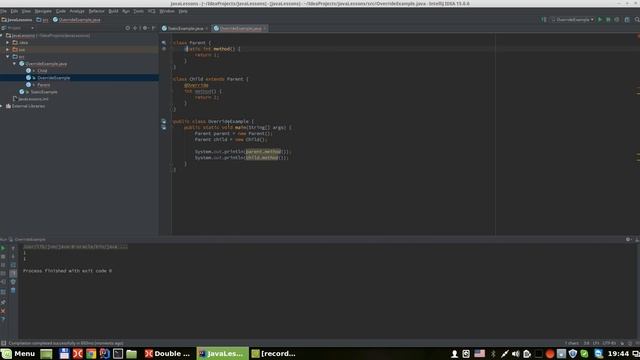Switch to StaticExample.java editor tab
Viewport: 640px width, 360px height.
(x=185, y=29)
